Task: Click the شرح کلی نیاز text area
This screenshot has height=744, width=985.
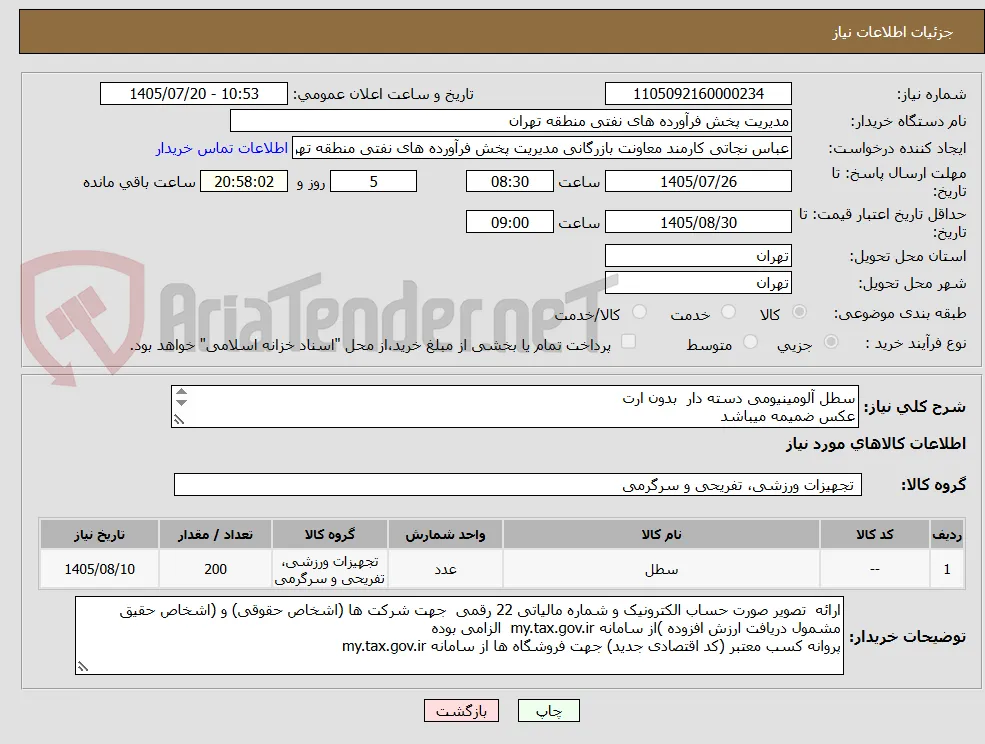Action: point(514,407)
